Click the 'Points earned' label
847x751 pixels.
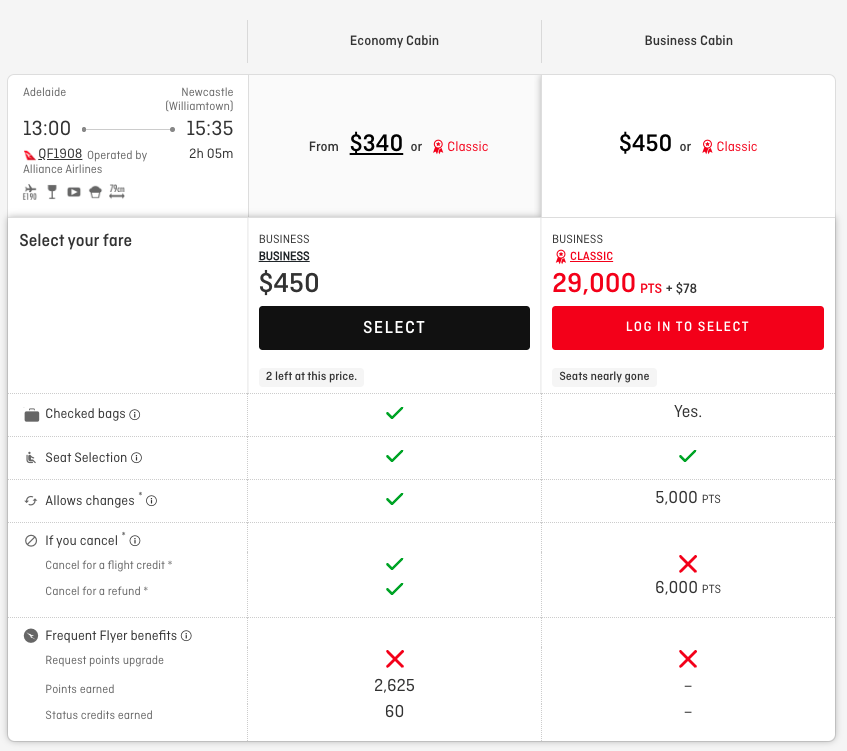click(x=80, y=689)
